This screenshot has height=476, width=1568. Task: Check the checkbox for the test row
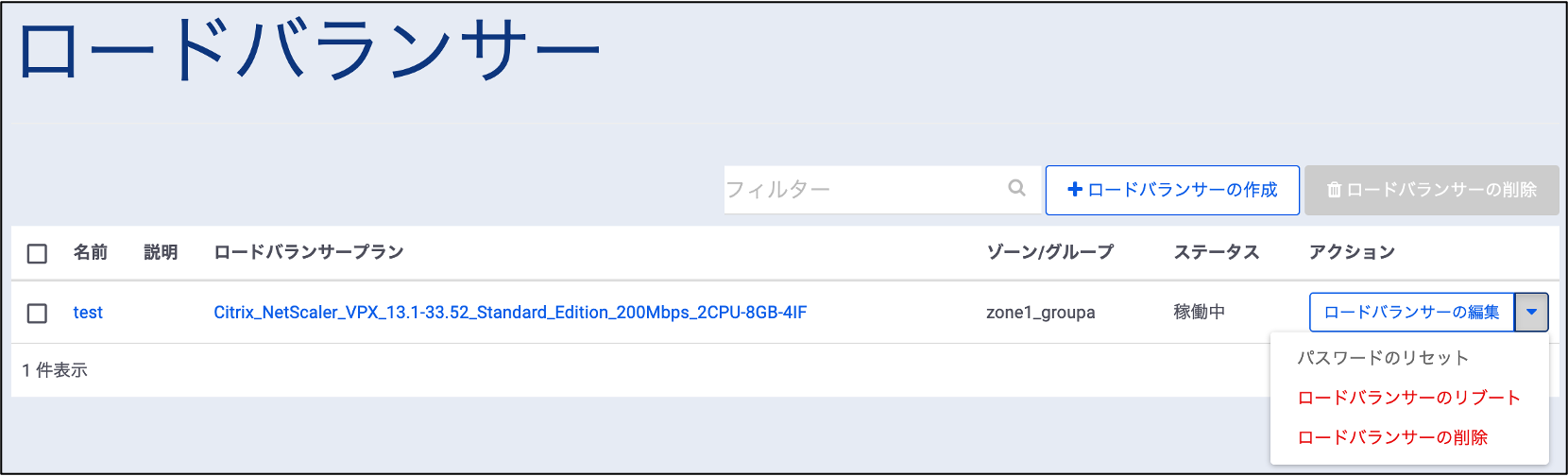pyautogui.click(x=37, y=313)
